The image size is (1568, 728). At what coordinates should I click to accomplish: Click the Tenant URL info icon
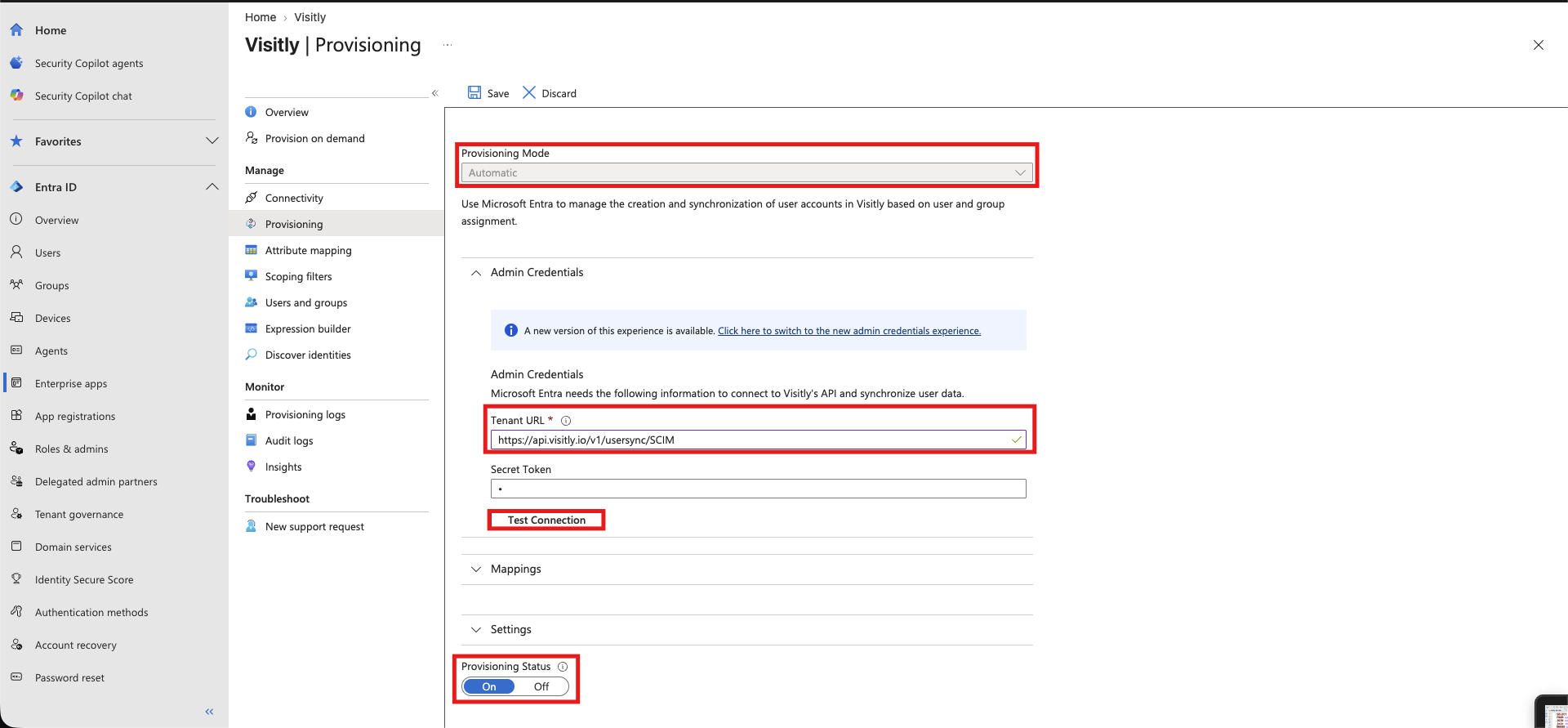point(566,421)
